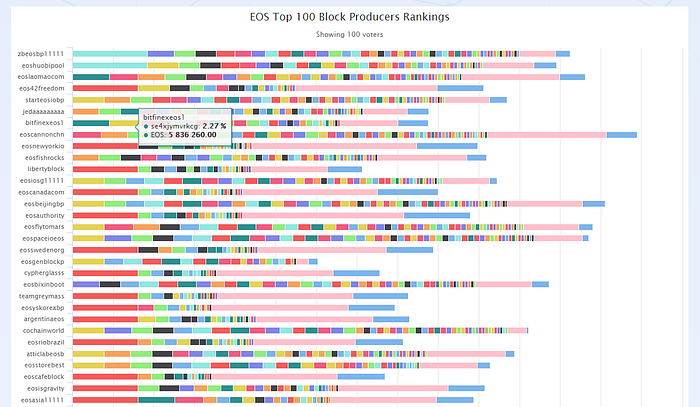Click the eosauthority row label
Viewport: 700px width, 407px height.
(x=45, y=216)
